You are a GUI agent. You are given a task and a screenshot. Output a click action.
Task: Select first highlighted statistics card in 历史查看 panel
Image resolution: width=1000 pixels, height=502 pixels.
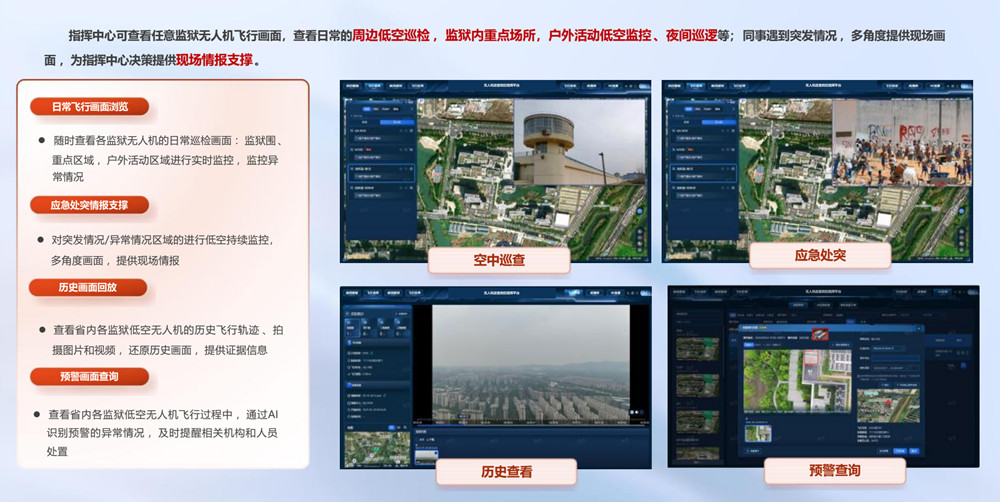coord(353,328)
